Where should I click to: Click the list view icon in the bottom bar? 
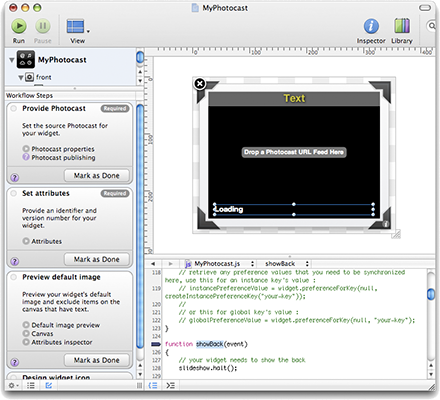31,385
